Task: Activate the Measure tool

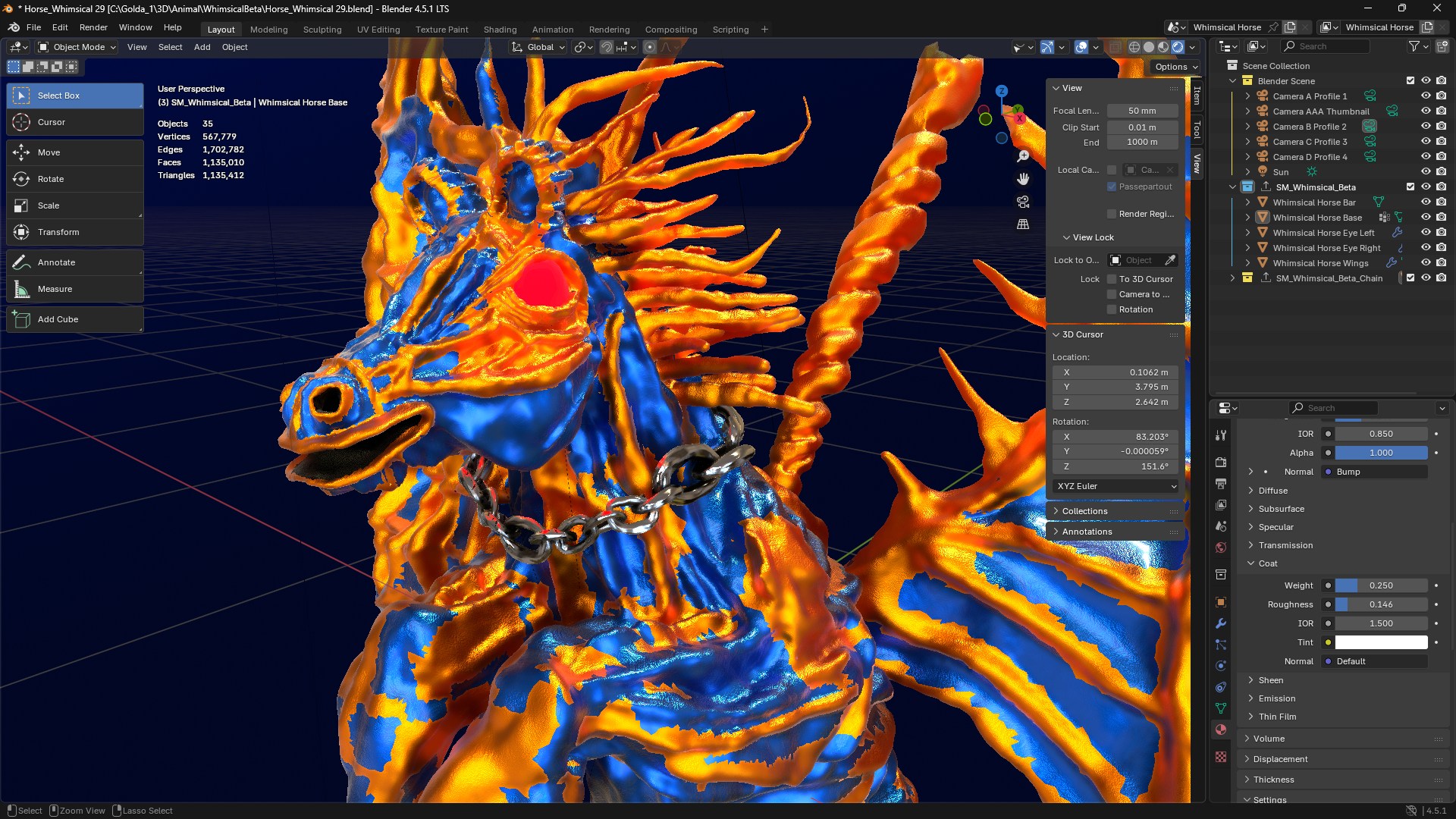Action: [55, 289]
